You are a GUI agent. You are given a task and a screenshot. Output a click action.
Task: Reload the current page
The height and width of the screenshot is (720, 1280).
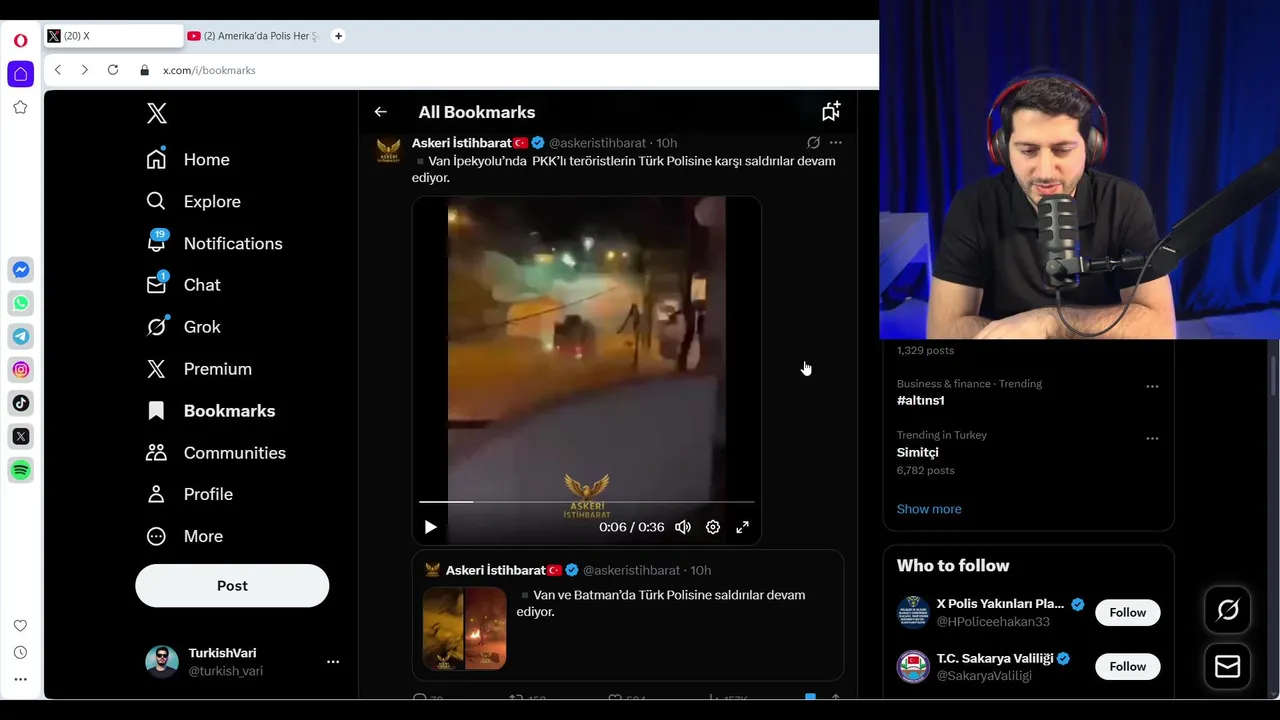pos(113,70)
